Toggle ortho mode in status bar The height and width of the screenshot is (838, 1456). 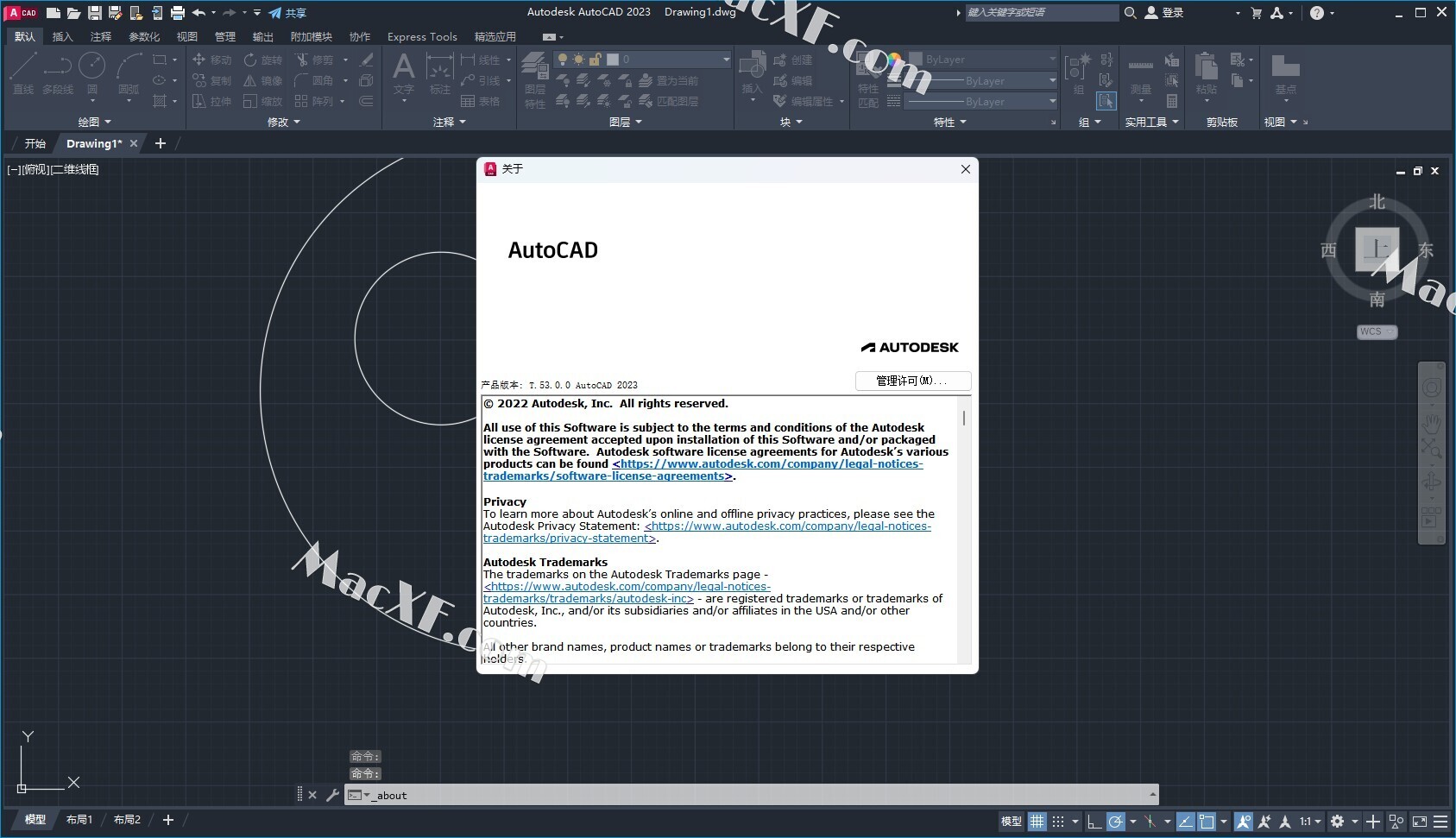point(1094,821)
